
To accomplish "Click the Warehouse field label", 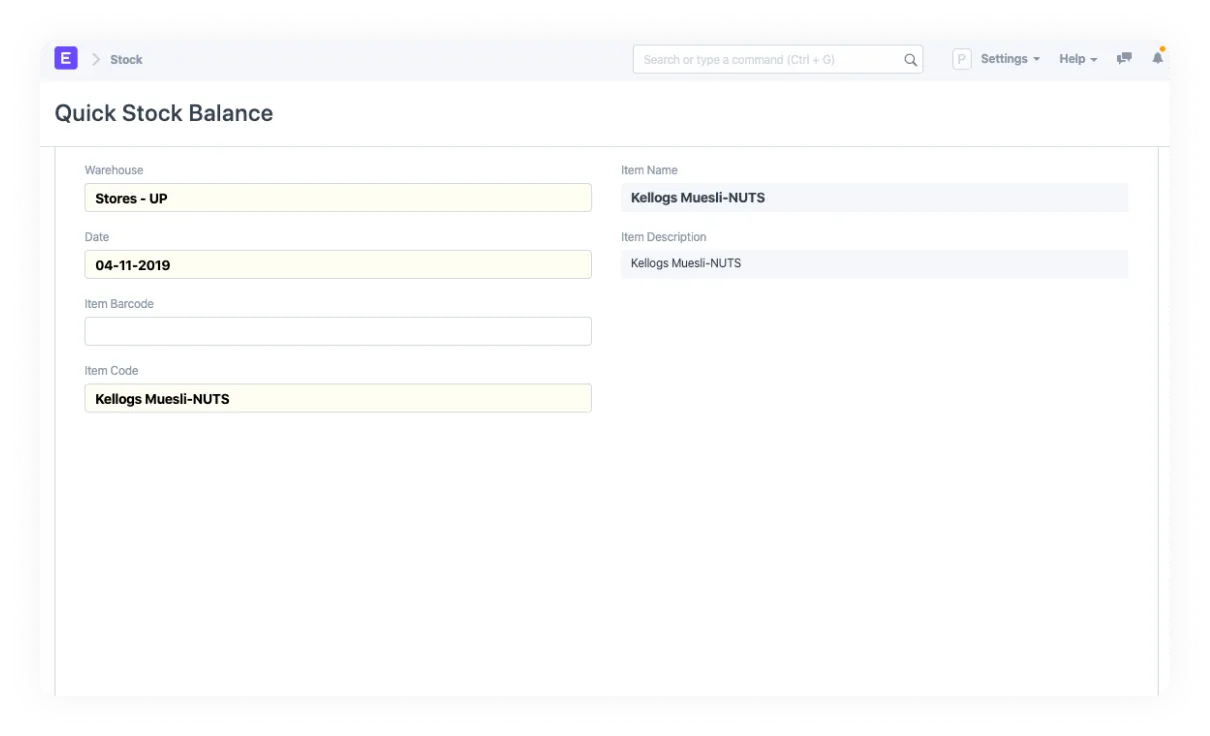I will point(114,170).
